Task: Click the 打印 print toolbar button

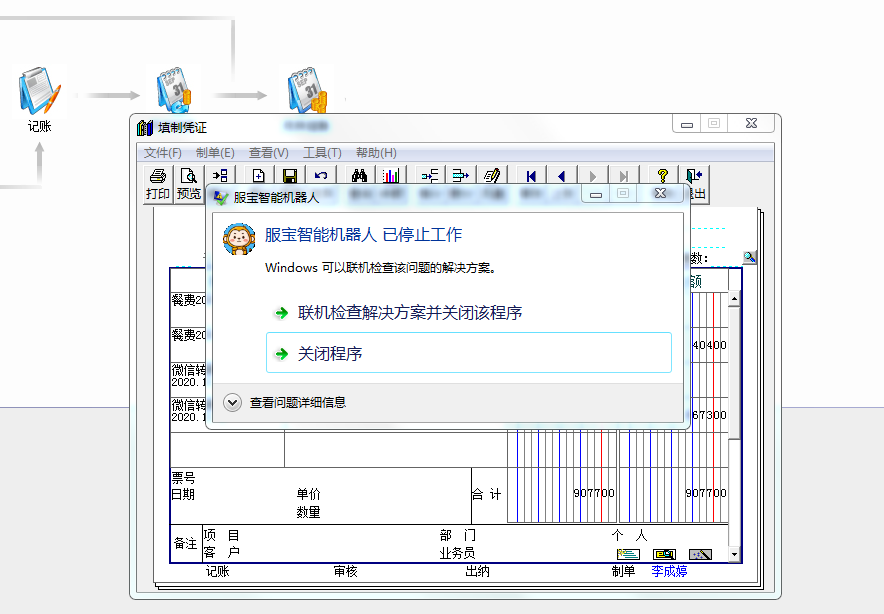Action: 158,184
